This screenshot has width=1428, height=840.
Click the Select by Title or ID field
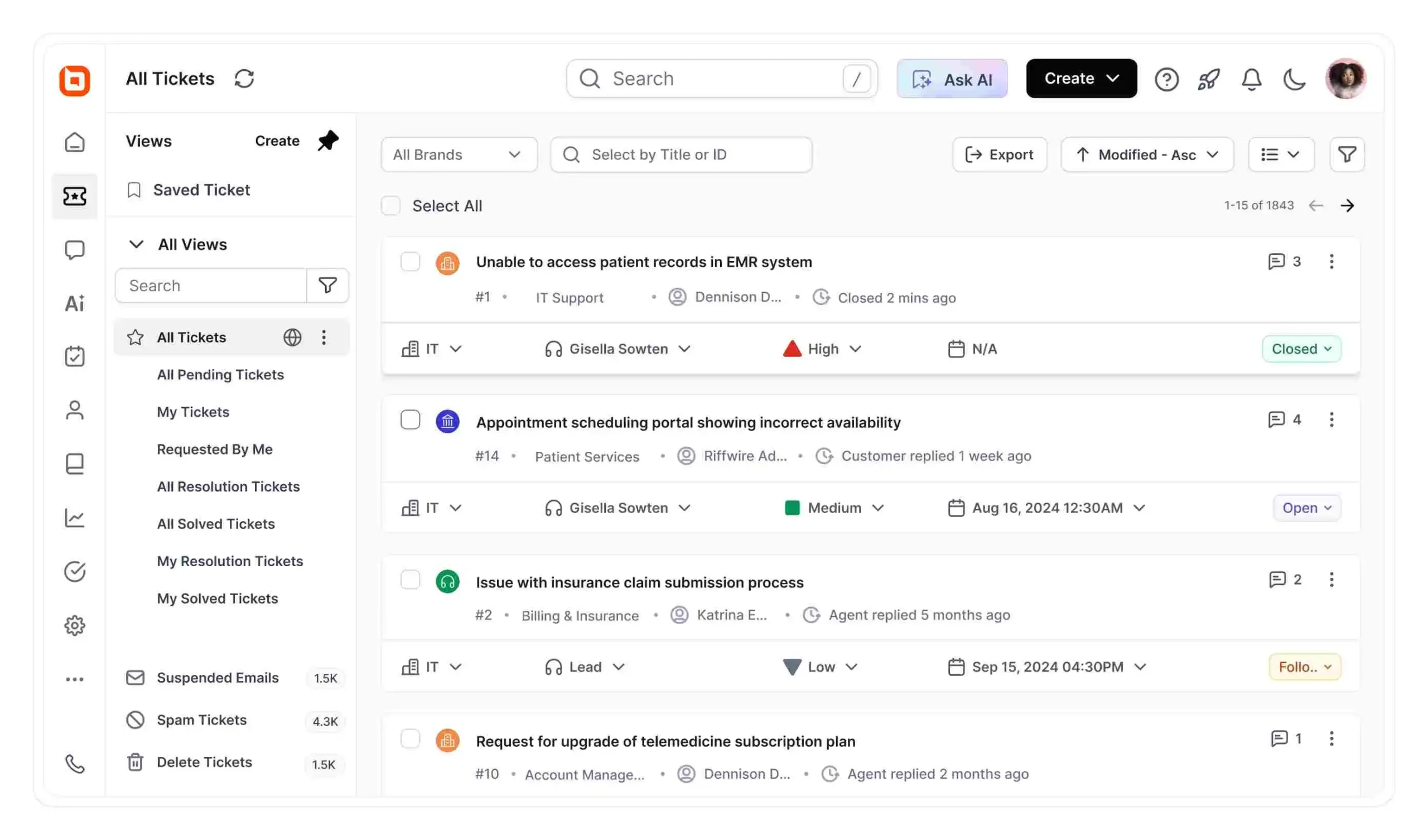(681, 154)
